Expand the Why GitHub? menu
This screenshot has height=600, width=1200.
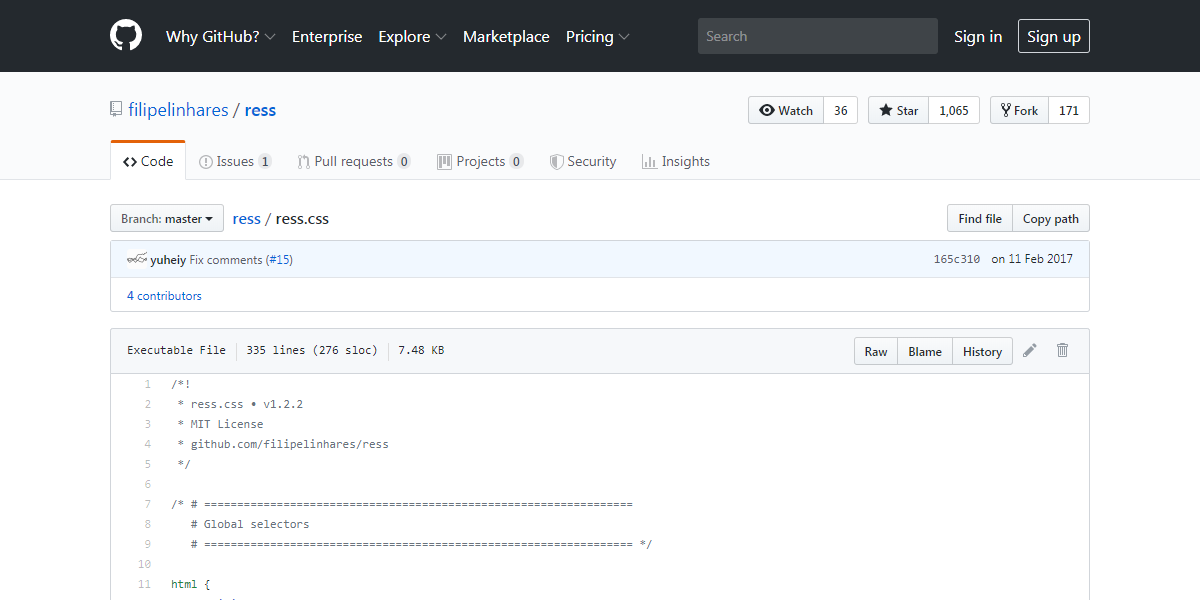pyautogui.click(x=220, y=36)
